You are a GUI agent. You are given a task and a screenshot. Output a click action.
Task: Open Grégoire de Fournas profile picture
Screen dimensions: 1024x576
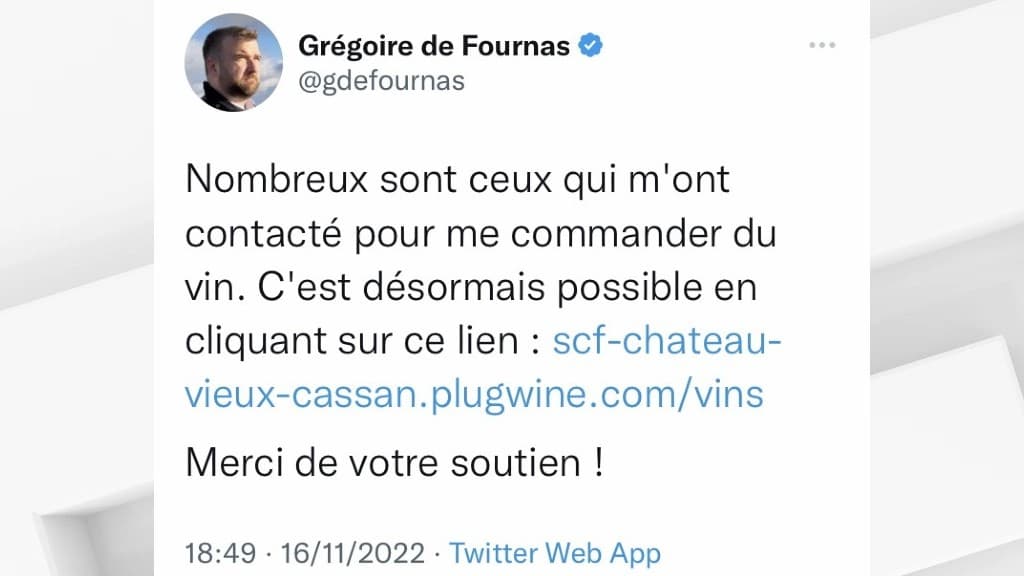pyautogui.click(x=234, y=62)
